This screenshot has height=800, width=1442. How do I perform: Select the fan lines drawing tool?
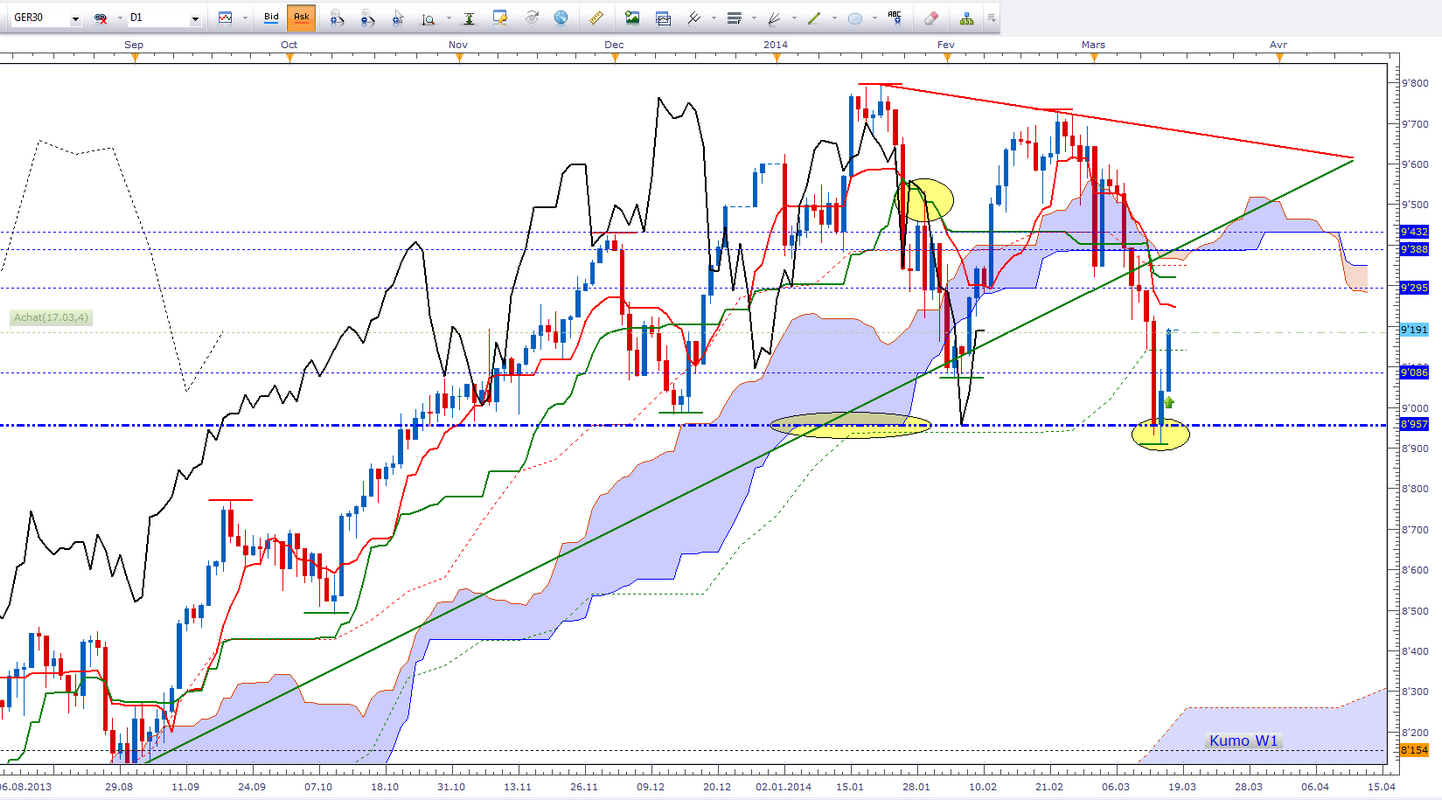(774, 18)
